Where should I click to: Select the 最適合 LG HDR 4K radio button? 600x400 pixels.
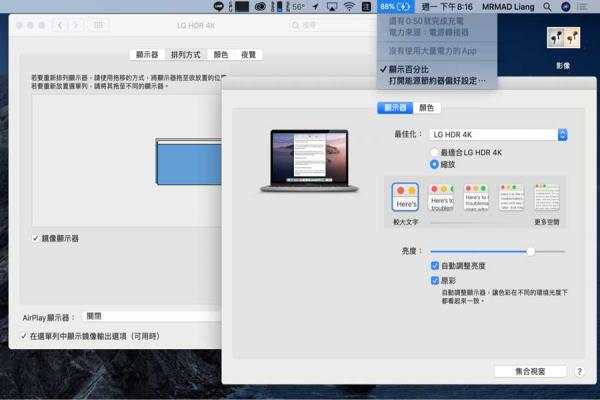click(434, 152)
